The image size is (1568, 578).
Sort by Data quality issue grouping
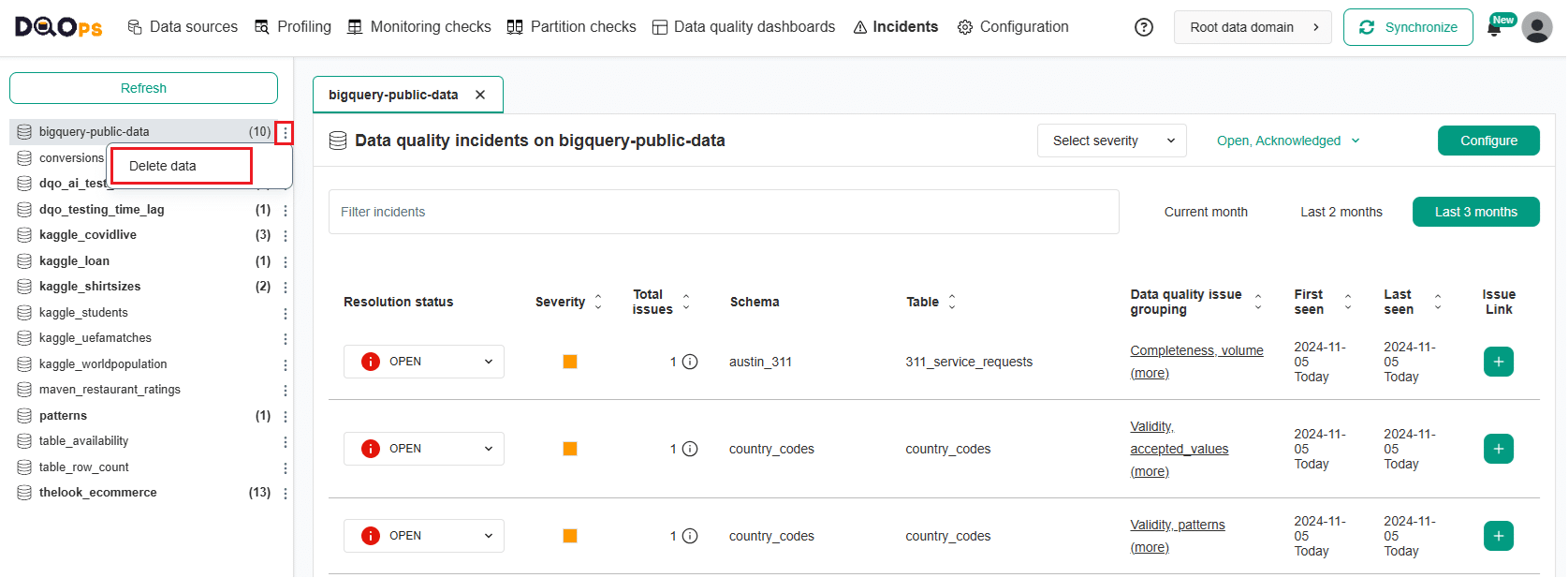[1258, 302]
